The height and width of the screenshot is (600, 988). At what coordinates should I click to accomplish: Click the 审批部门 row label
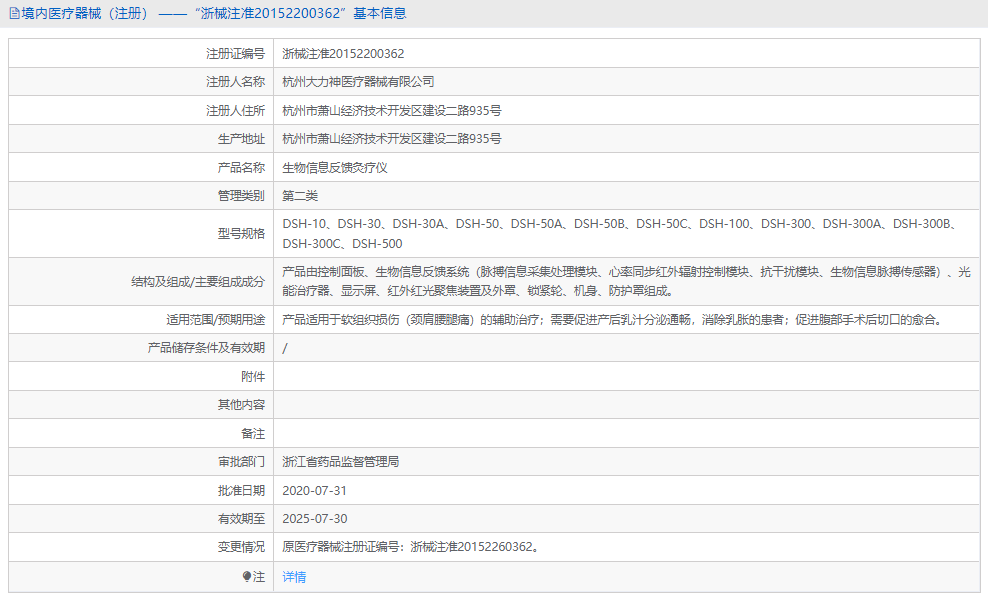coord(241,462)
